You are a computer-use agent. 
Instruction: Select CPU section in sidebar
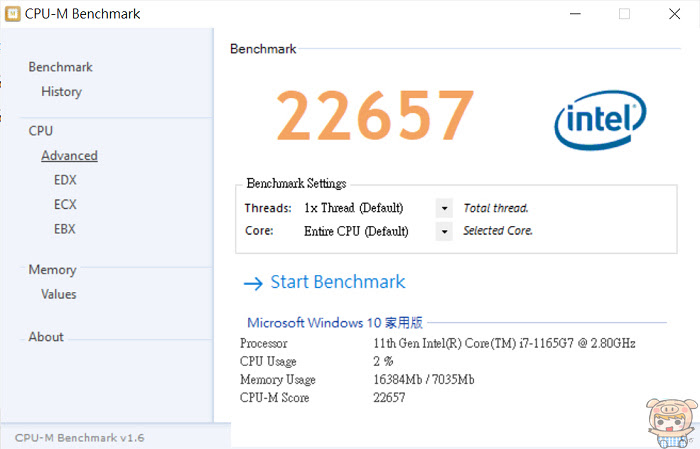[x=41, y=131]
